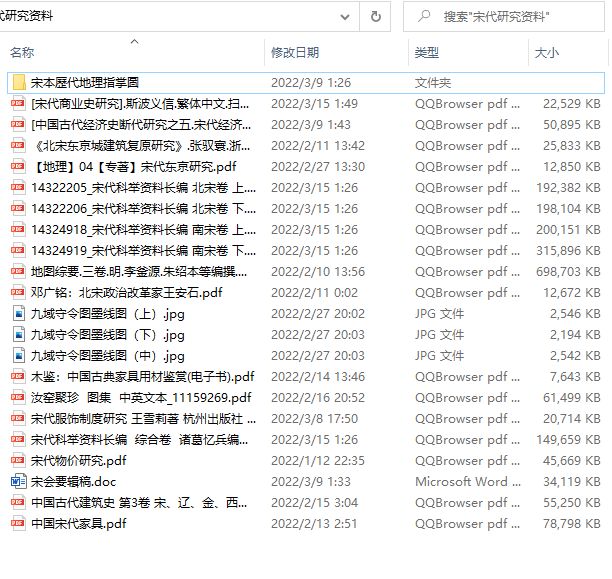The image size is (612, 579).
Task: Click JPG icon of 九域守令图墨线图（上）
Action: [19, 314]
